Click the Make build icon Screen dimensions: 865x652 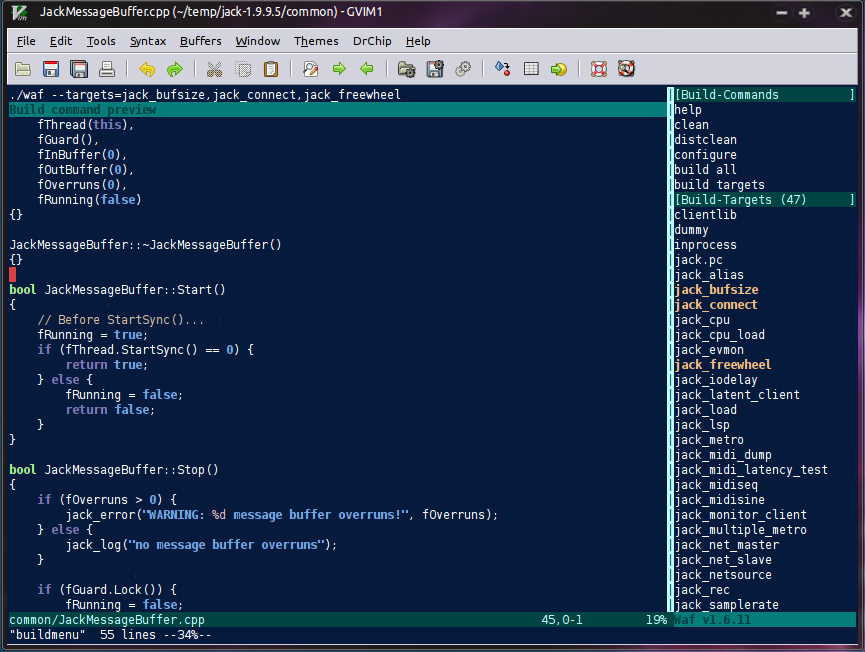coord(503,69)
